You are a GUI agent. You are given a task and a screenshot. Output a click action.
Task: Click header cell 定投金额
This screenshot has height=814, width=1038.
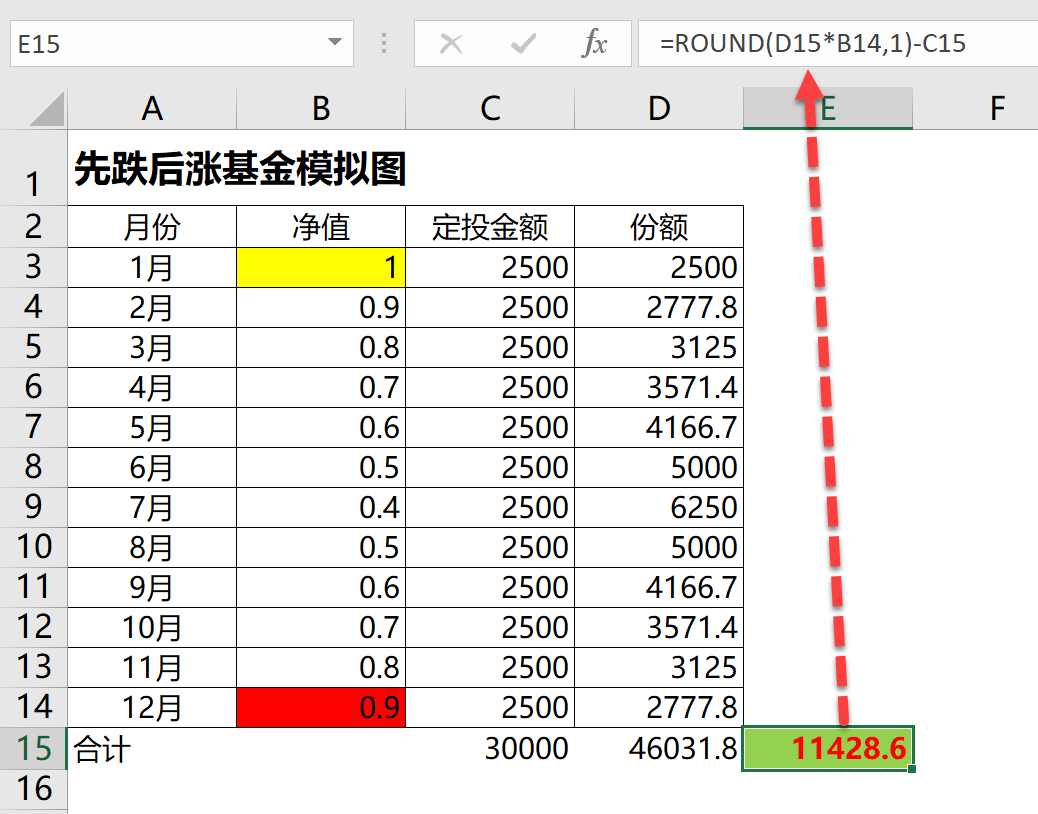(490, 227)
